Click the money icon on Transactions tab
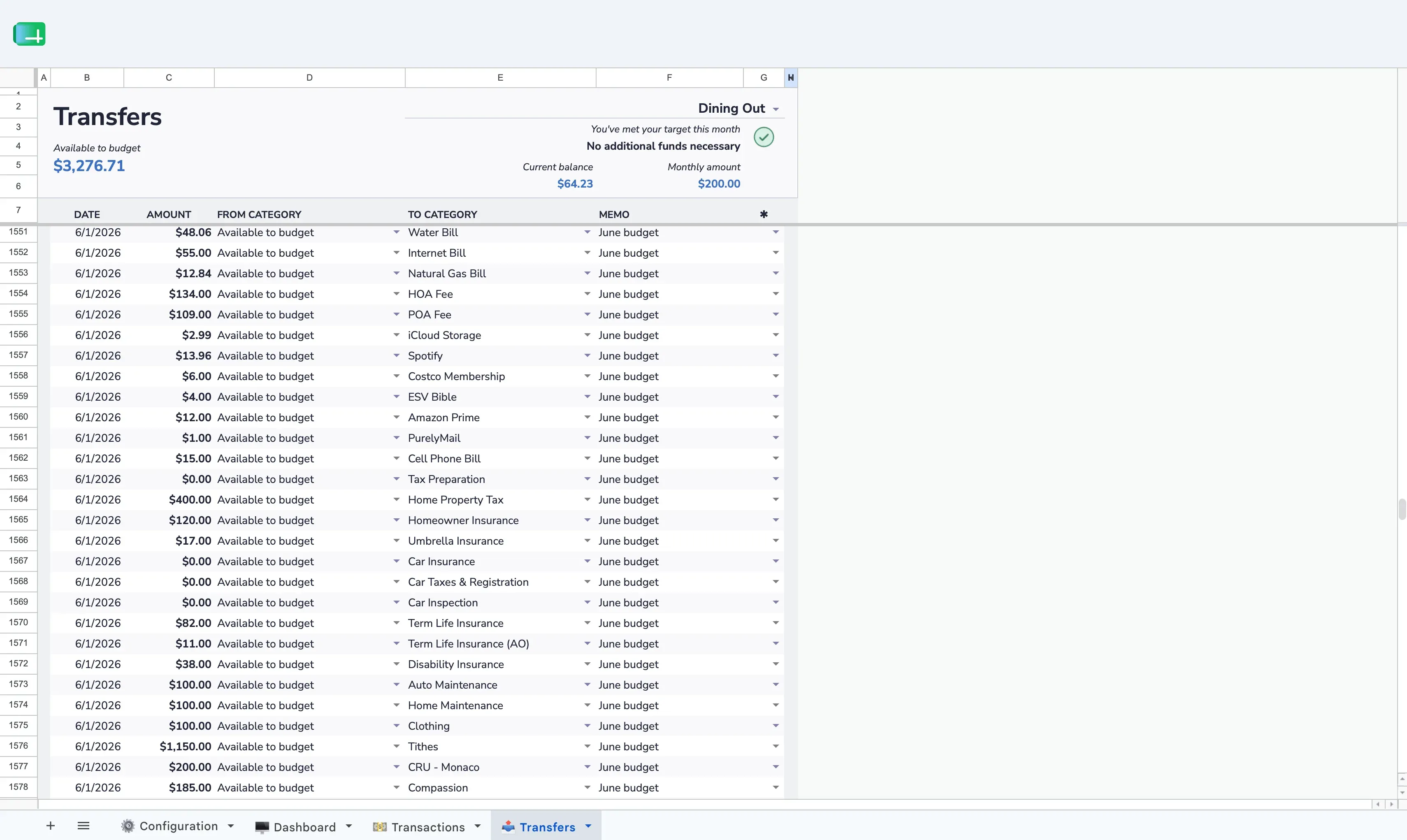The height and width of the screenshot is (840, 1407). [x=380, y=827]
